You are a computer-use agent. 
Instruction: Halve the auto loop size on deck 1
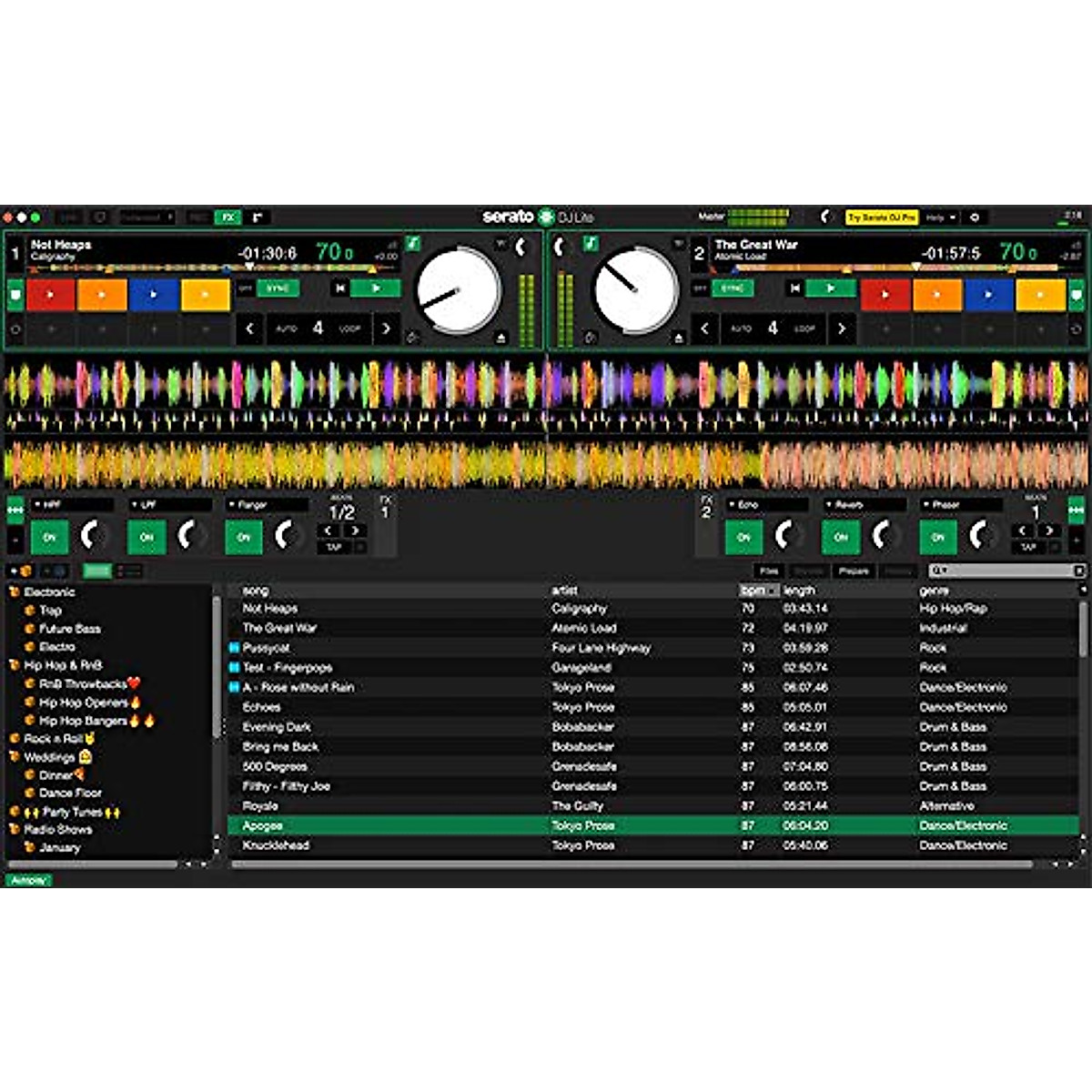coord(249,329)
